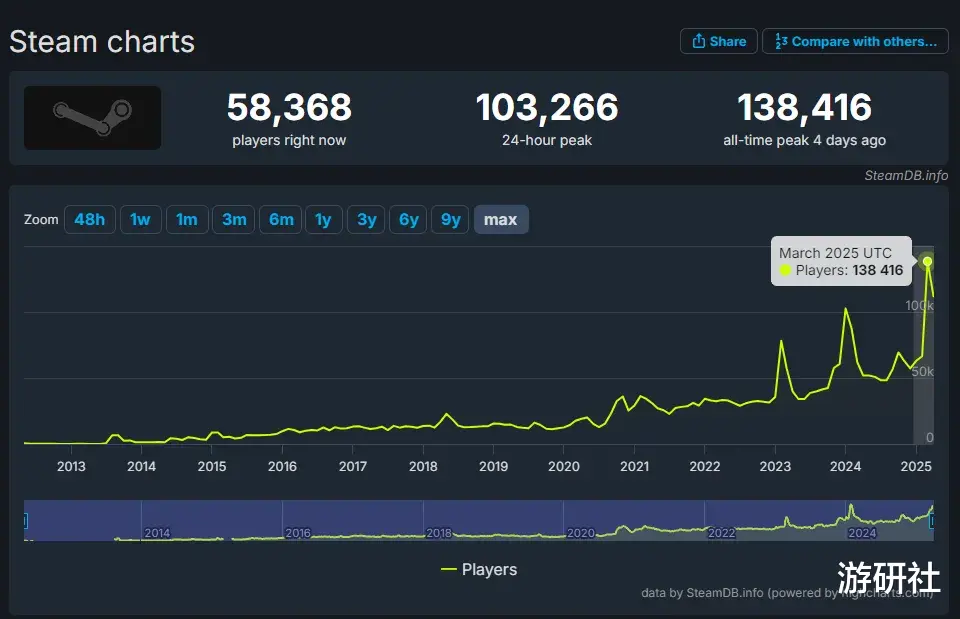
Task: Click the left navigator range handle
Action: pos(25,520)
